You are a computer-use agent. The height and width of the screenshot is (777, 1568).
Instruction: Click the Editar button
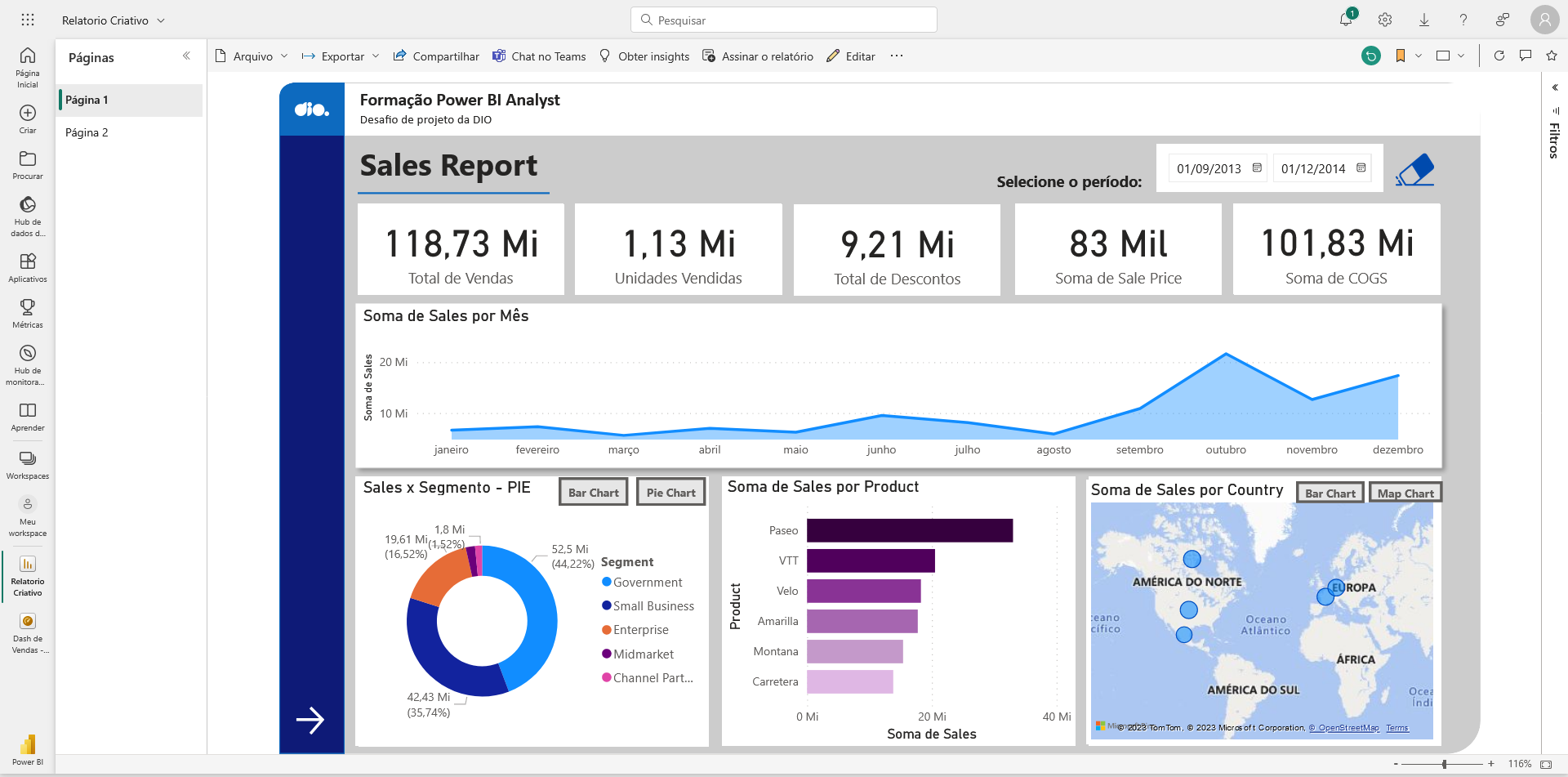[x=850, y=56]
